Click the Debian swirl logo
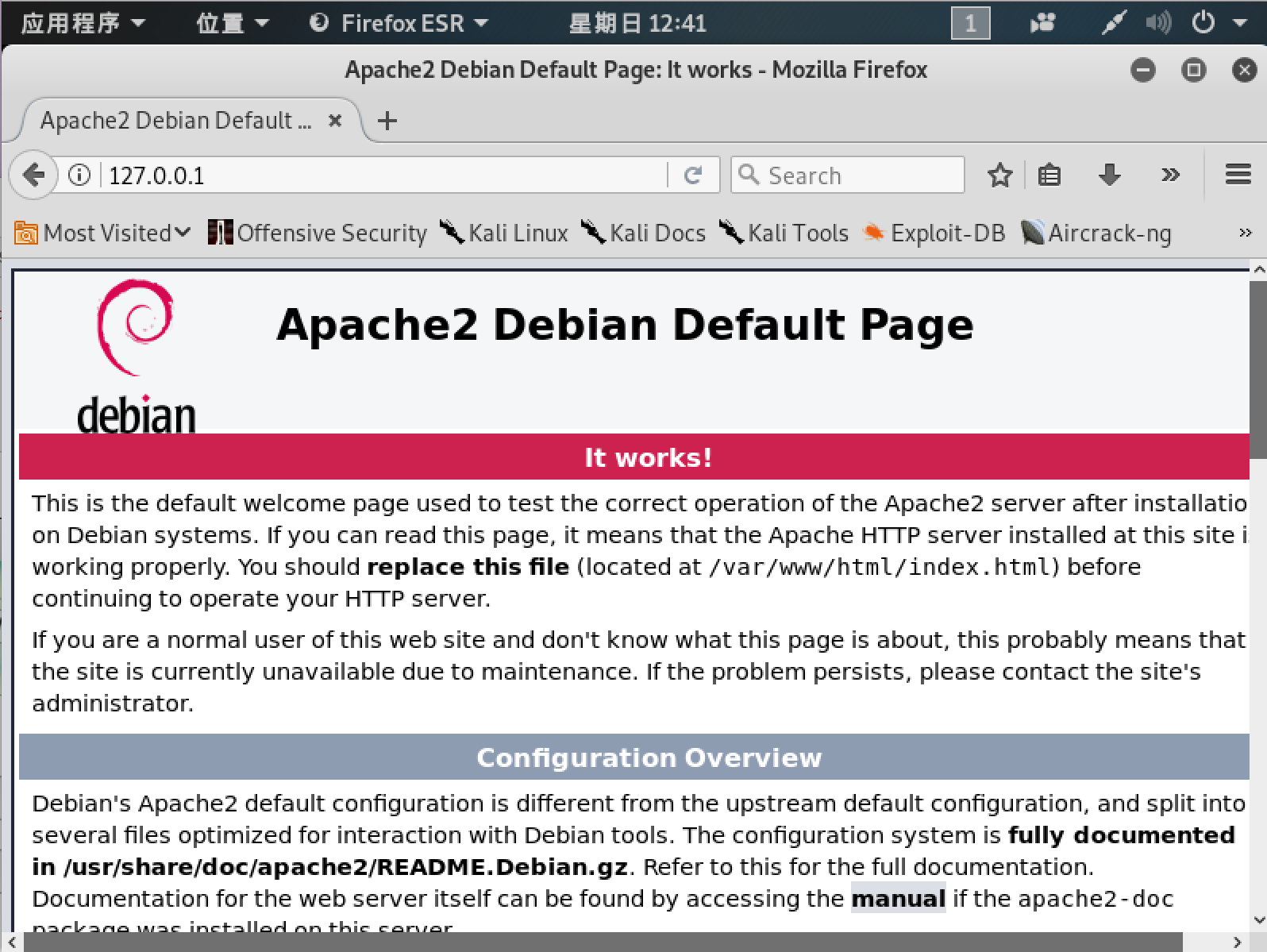The width and height of the screenshot is (1267, 952). click(x=135, y=327)
